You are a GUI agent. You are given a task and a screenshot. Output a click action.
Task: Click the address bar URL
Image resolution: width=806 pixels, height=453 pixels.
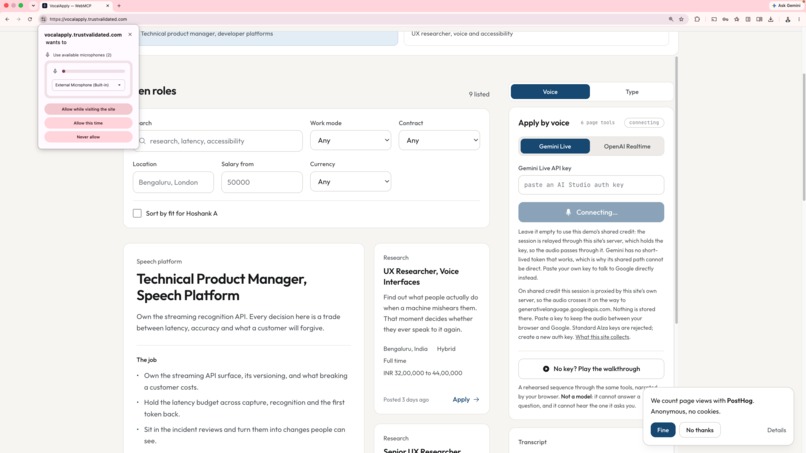88,19
